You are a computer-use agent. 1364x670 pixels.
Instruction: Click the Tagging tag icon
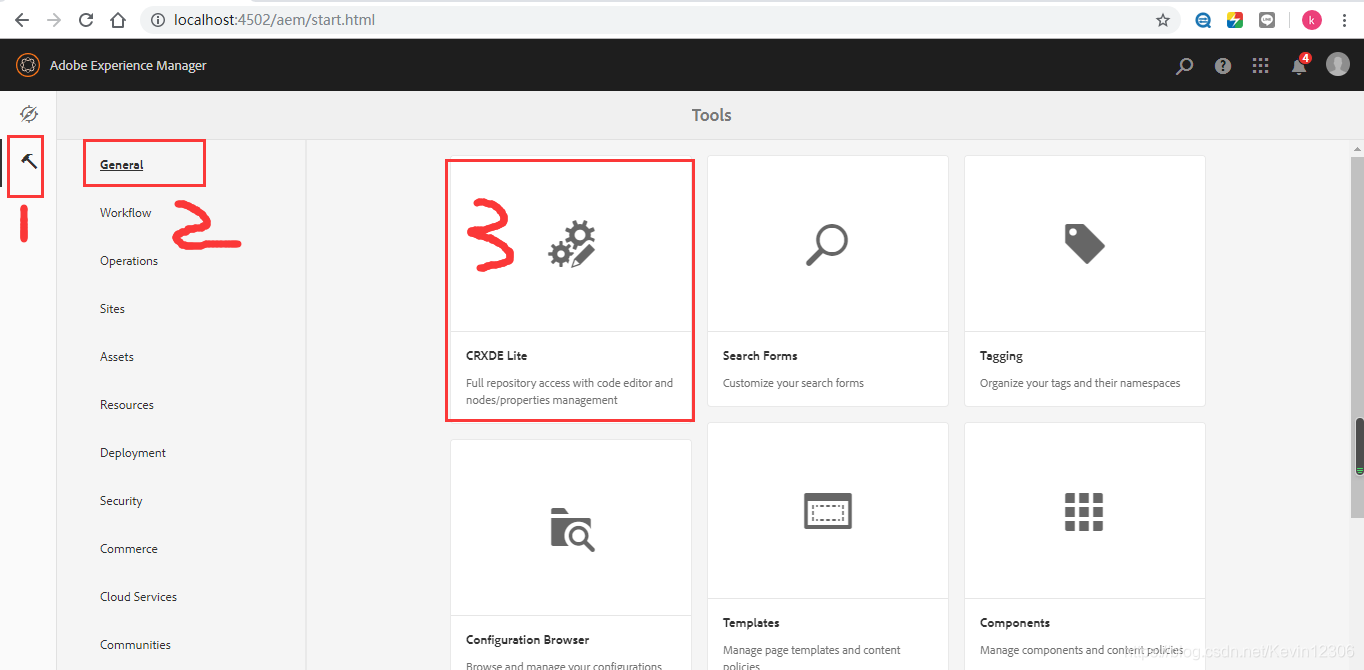coord(1084,243)
